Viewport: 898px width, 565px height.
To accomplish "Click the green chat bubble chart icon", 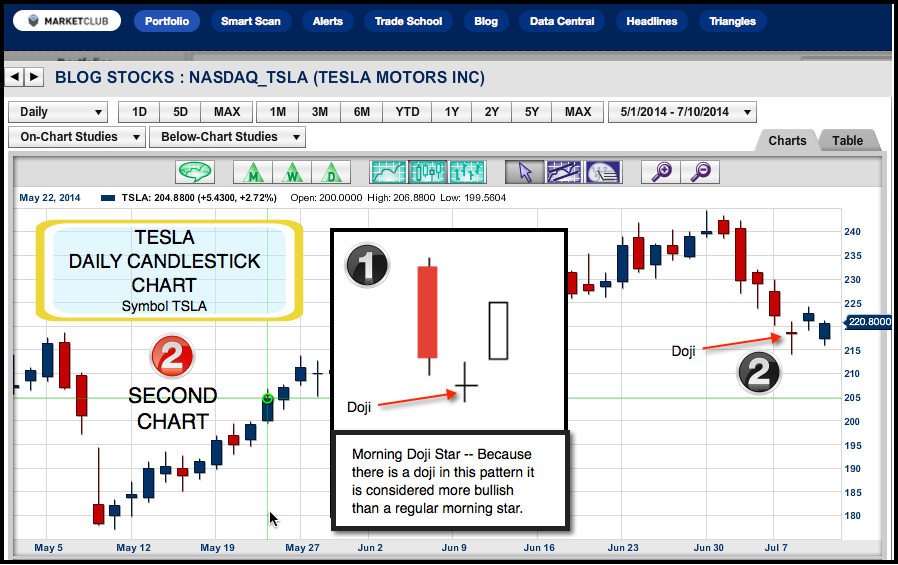I will (x=196, y=172).
